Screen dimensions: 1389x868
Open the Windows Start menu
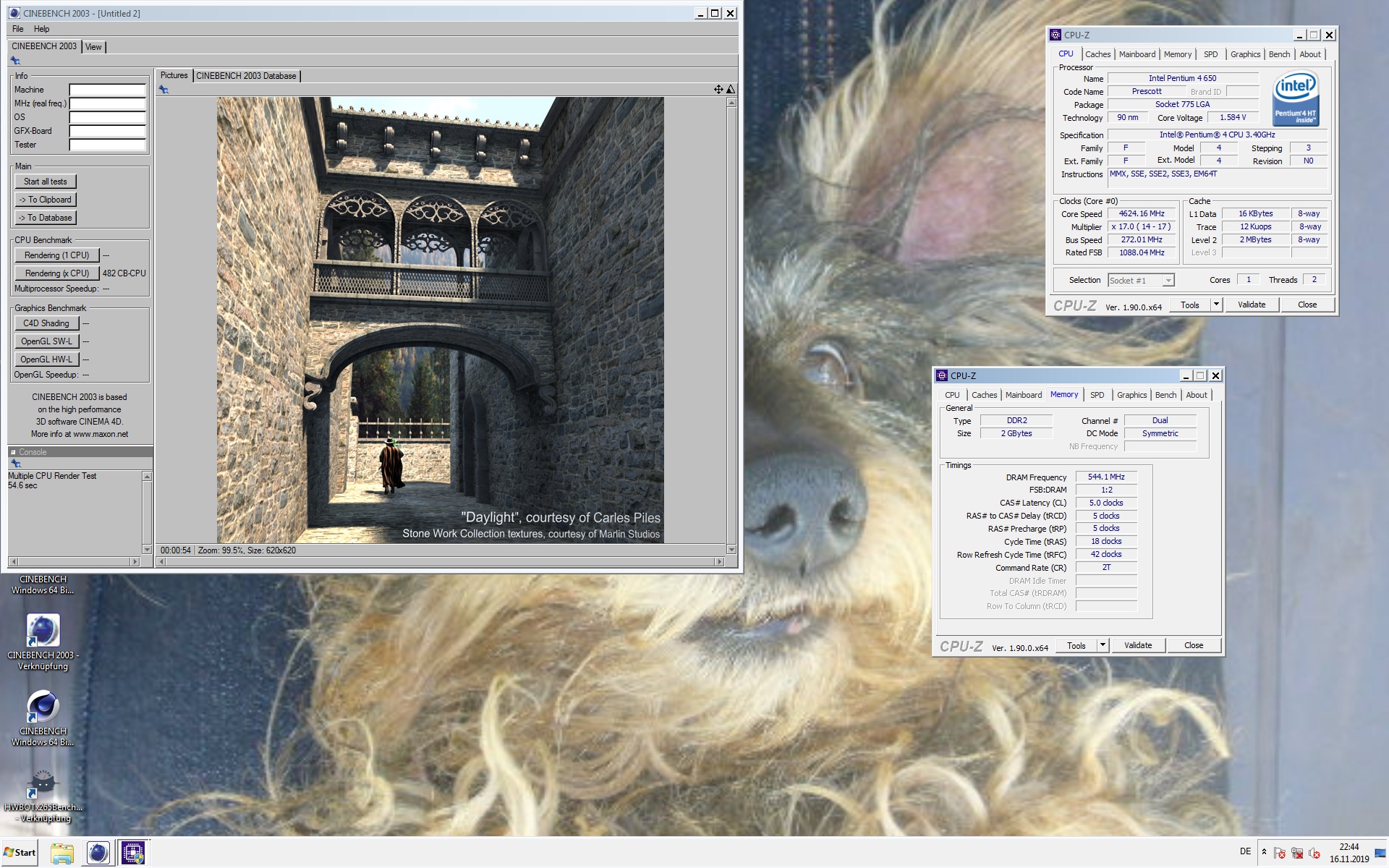20,853
